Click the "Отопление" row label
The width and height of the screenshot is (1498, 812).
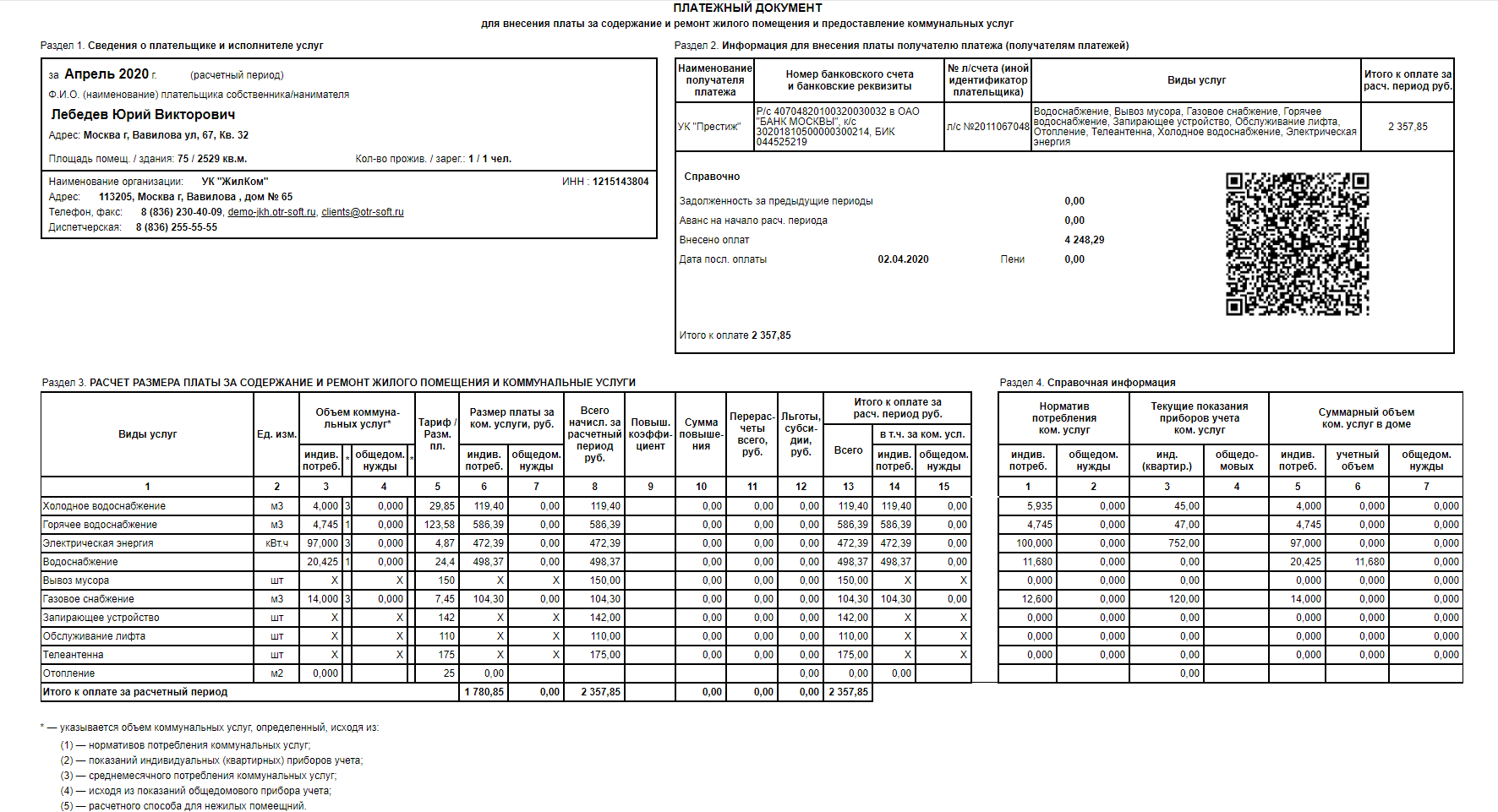point(68,673)
